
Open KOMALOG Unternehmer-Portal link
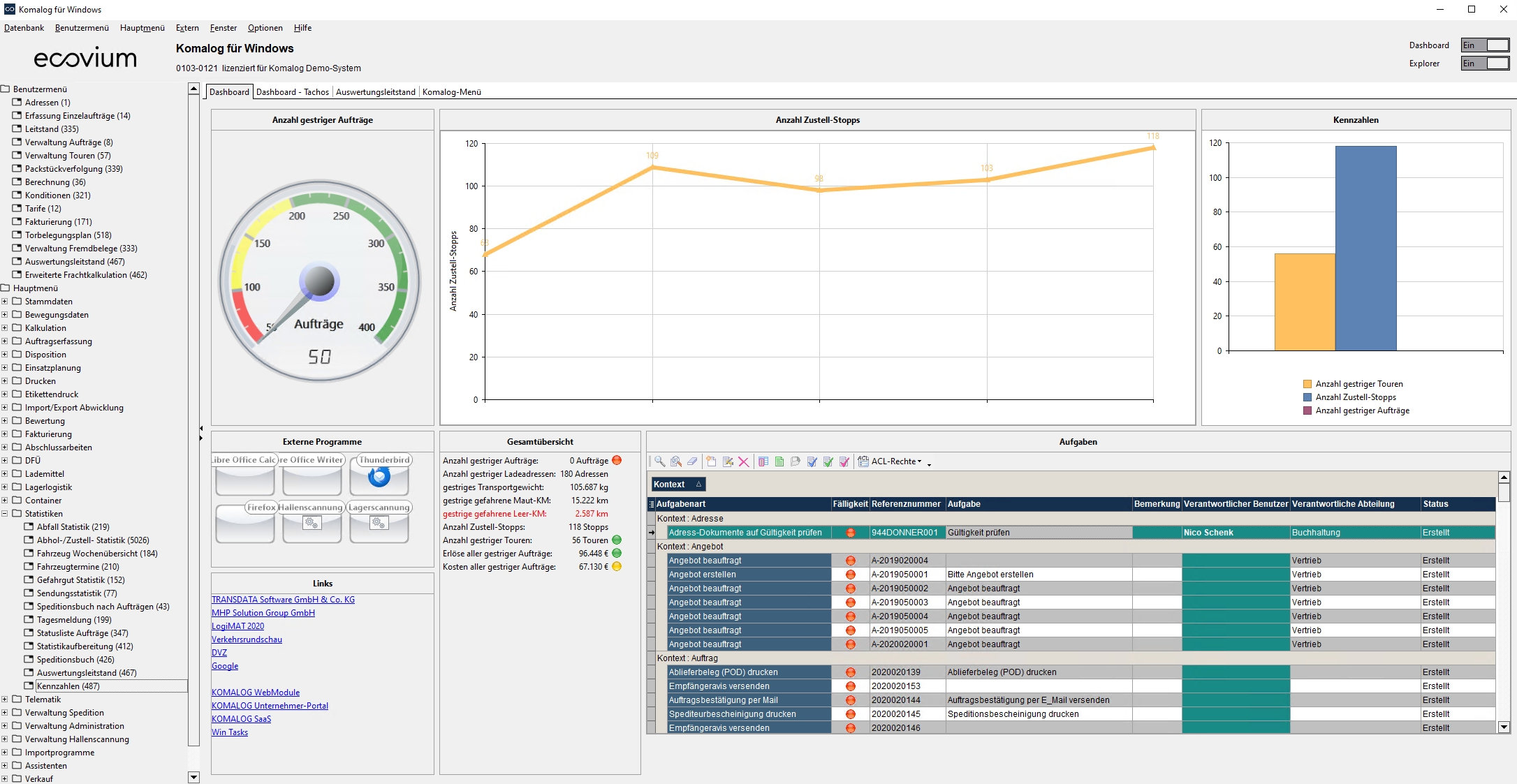270,706
